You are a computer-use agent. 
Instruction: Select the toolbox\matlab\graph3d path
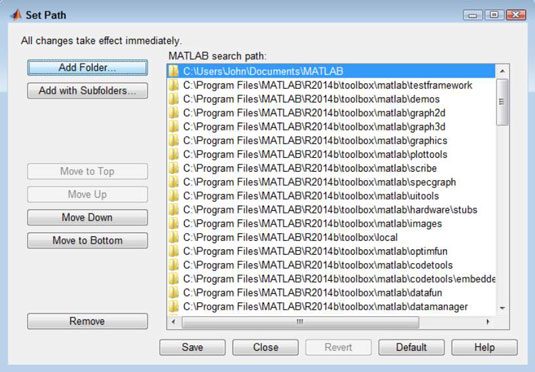click(x=331, y=127)
